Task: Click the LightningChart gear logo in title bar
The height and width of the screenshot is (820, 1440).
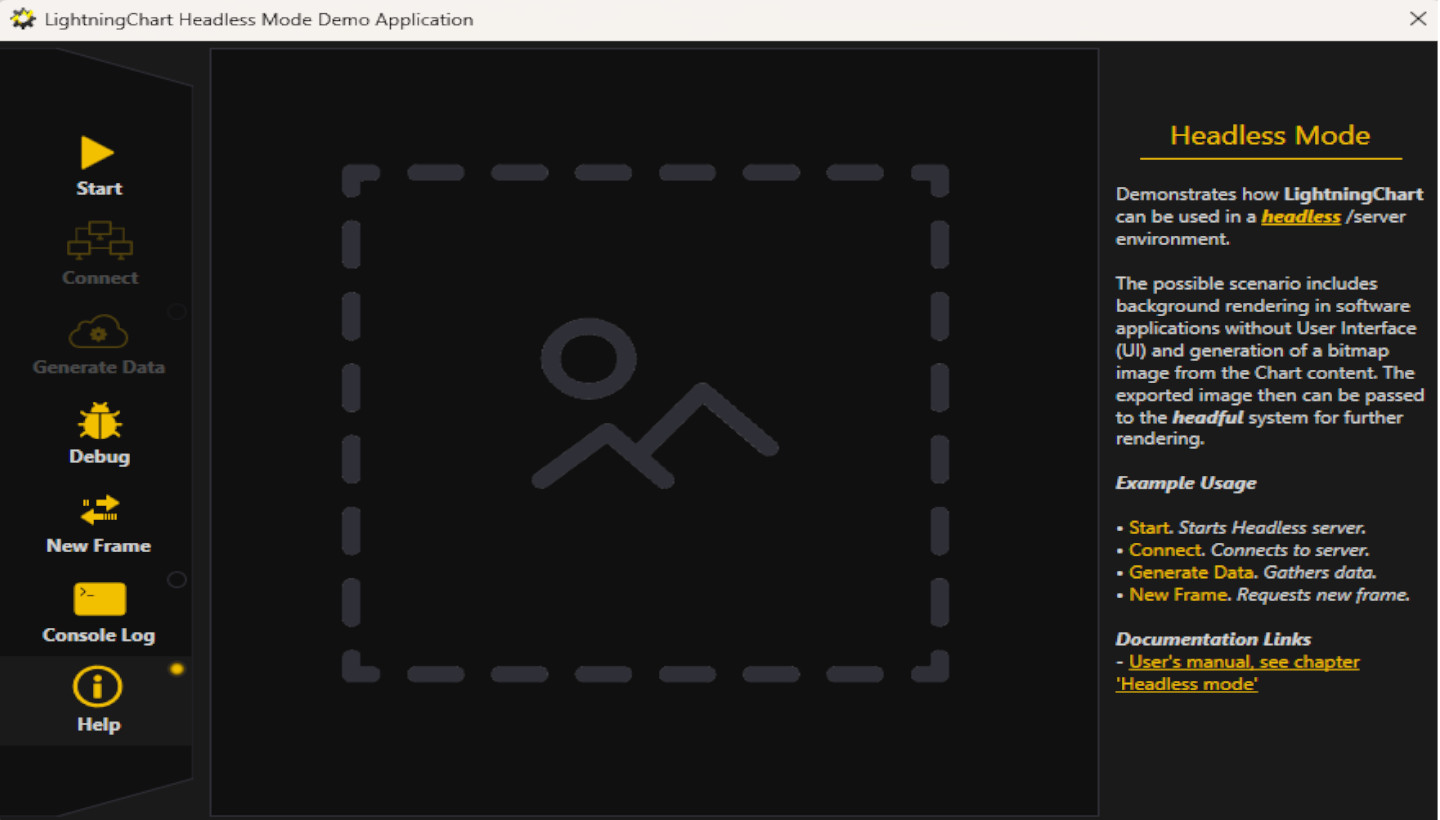Action: tap(22, 19)
